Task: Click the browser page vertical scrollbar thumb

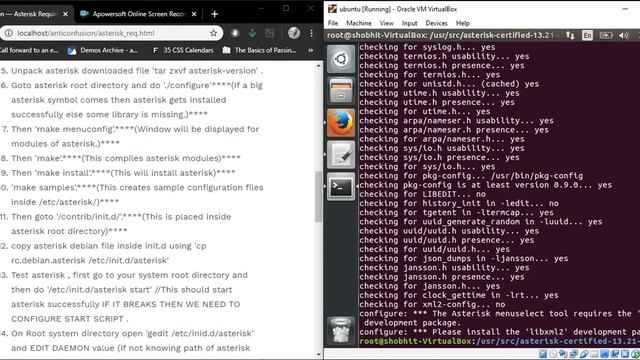Action: click(x=318, y=197)
